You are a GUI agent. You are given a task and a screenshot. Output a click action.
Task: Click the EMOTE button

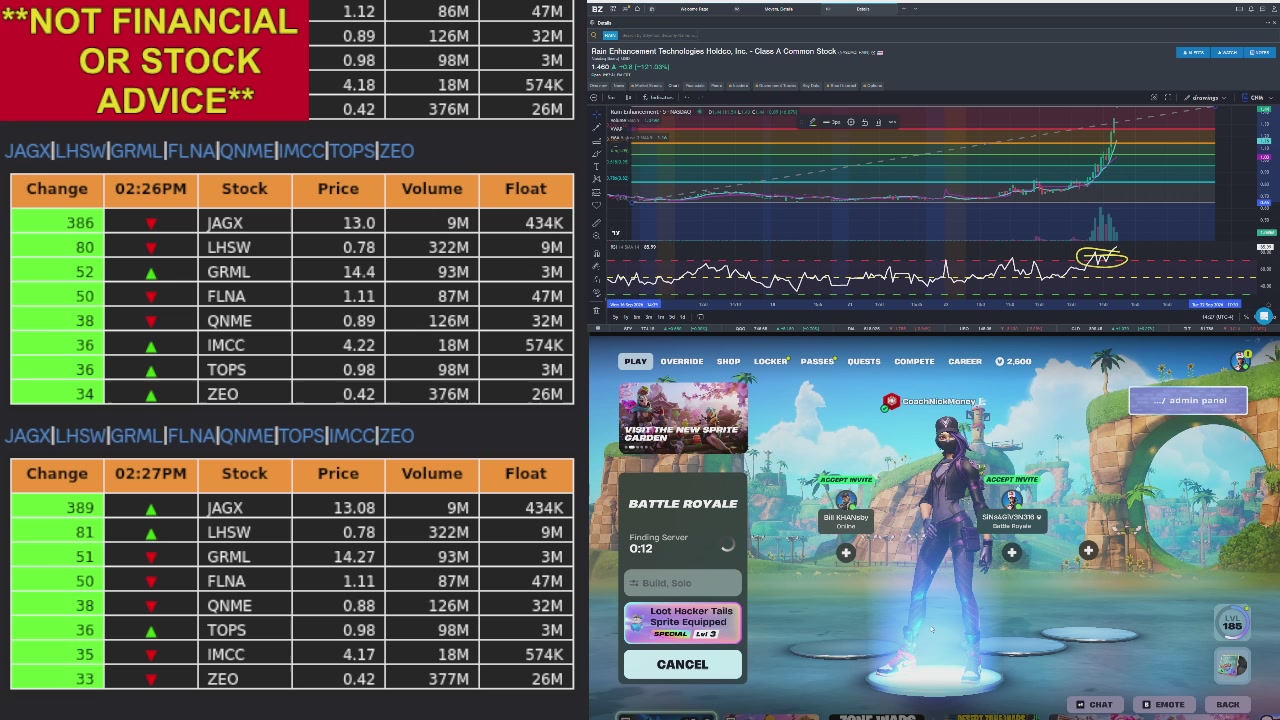[x=1162, y=705]
